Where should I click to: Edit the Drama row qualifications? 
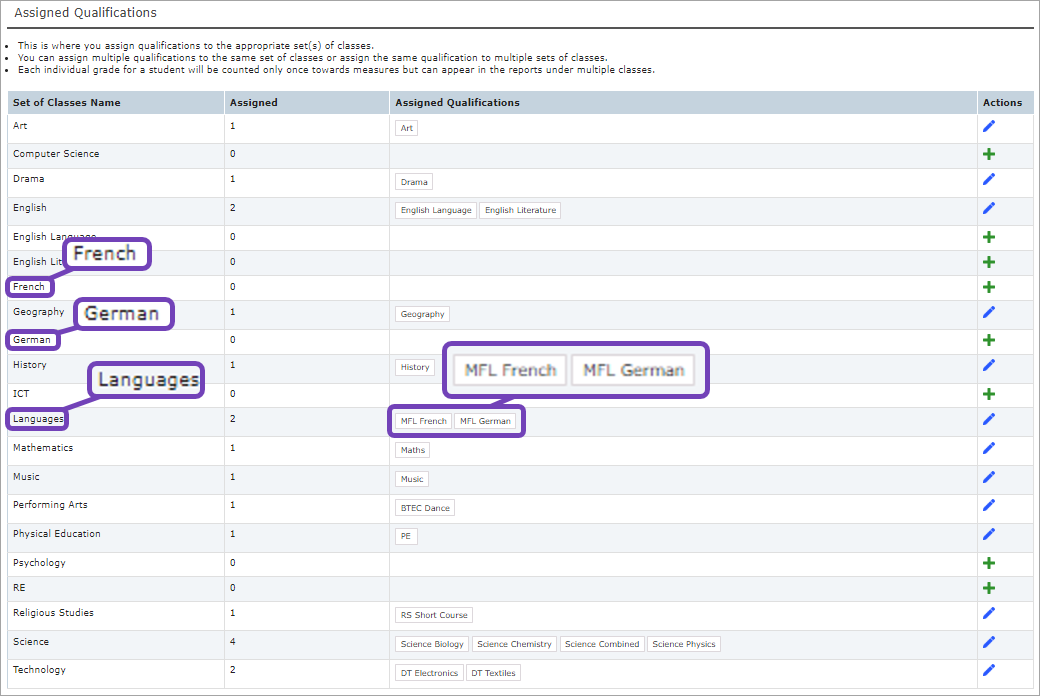click(989, 180)
